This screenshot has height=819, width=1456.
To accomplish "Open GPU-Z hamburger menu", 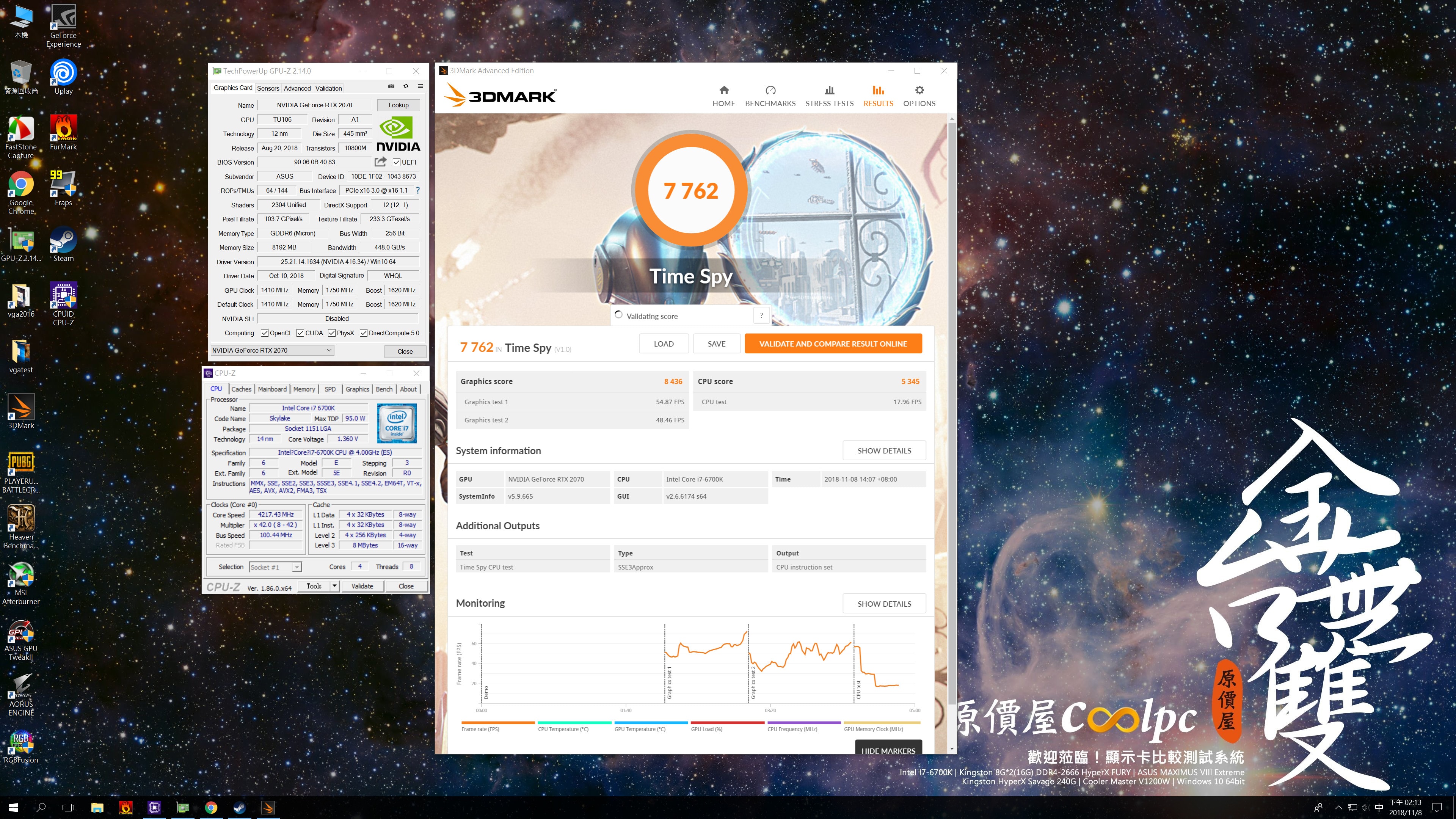I will click(x=420, y=86).
